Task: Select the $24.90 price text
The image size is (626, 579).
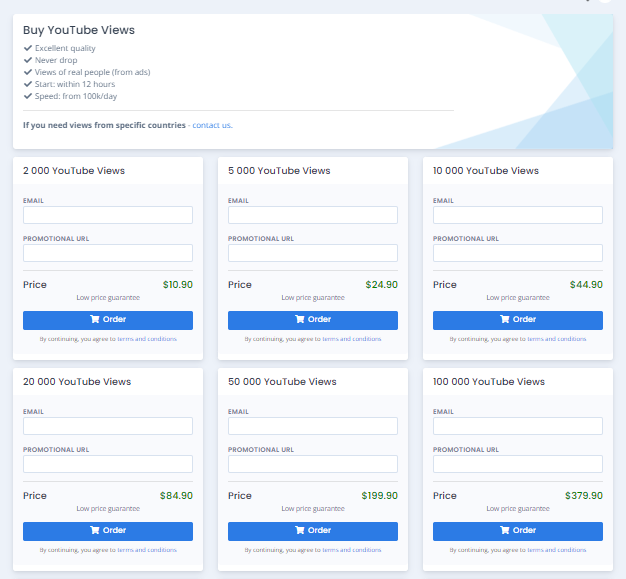Action: [381, 284]
